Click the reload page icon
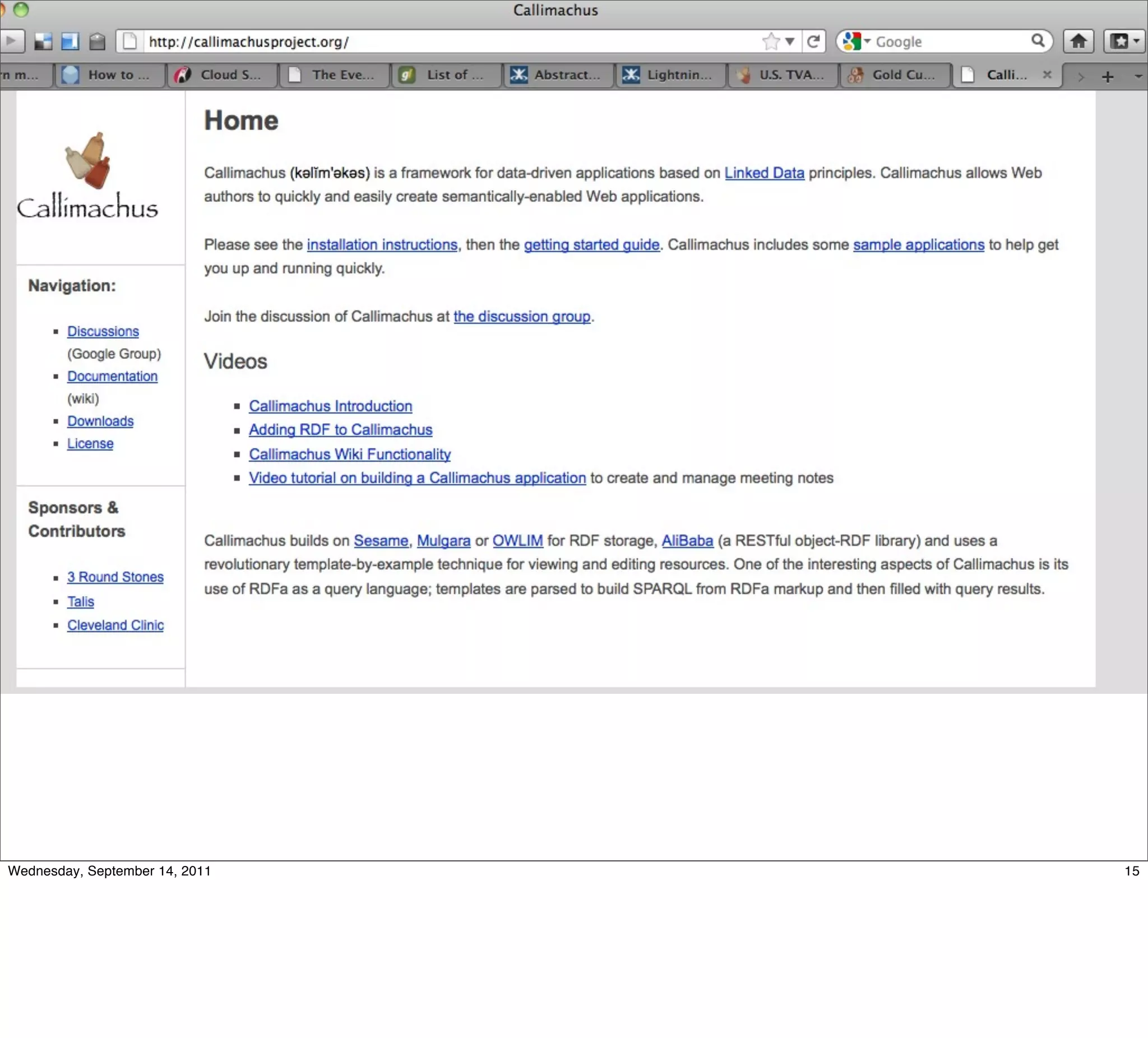1148x1038 pixels. tap(814, 41)
